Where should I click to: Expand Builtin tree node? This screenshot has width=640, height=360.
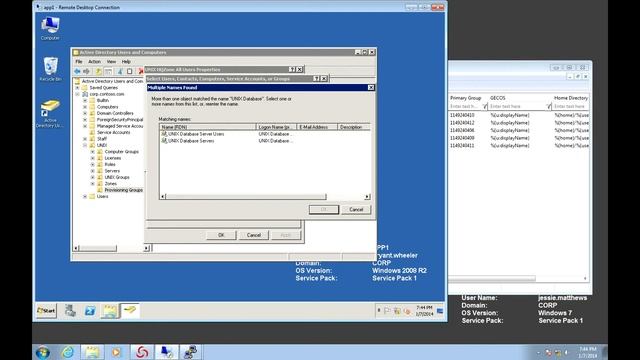[85, 100]
